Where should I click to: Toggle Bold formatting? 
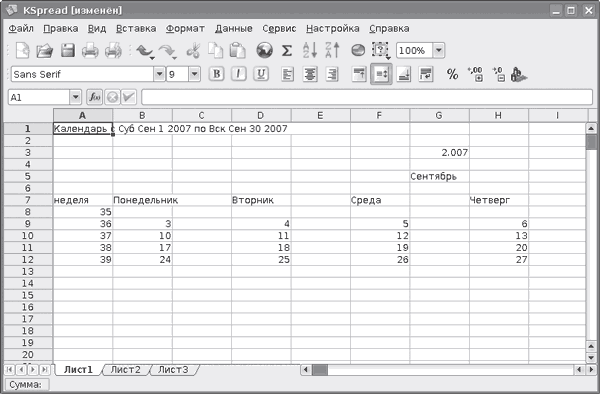point(216,74)
